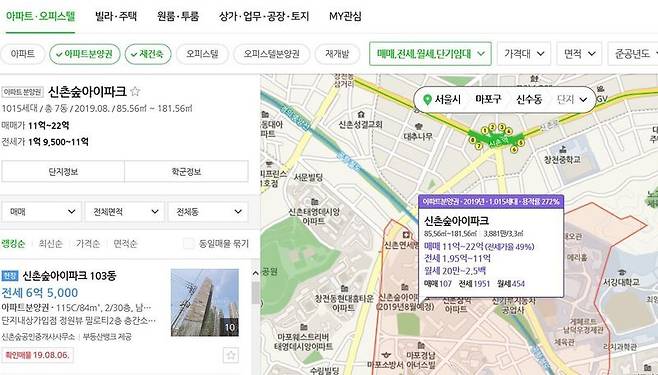This screenshot has height=375, width=658.
Task: Click the 전세 1.95억~11억 popup line
Action: pyautogui.click(x=457, y=258)
